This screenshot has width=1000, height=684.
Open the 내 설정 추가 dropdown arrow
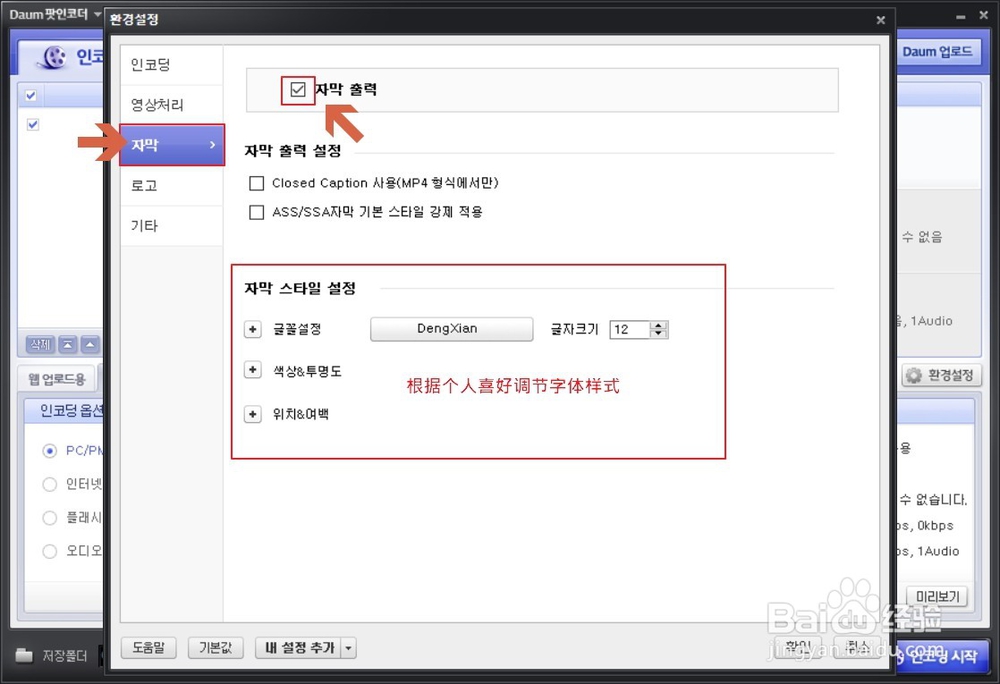tap(348, 648)
